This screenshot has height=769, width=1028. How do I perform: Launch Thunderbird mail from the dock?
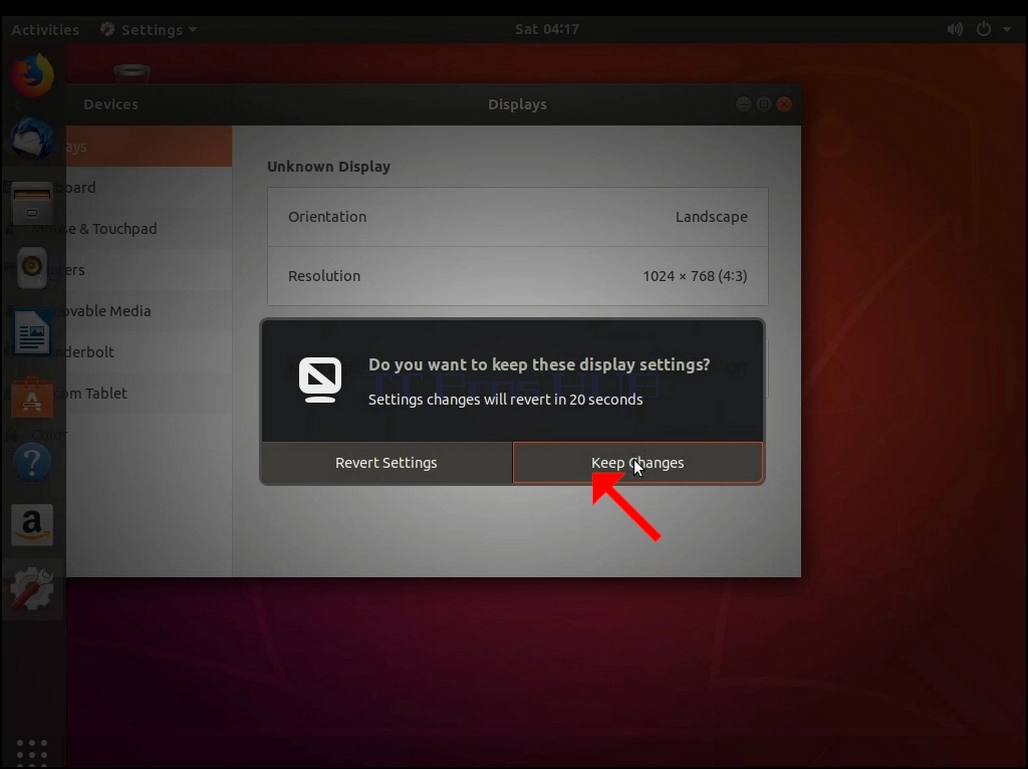pos(31,139)
